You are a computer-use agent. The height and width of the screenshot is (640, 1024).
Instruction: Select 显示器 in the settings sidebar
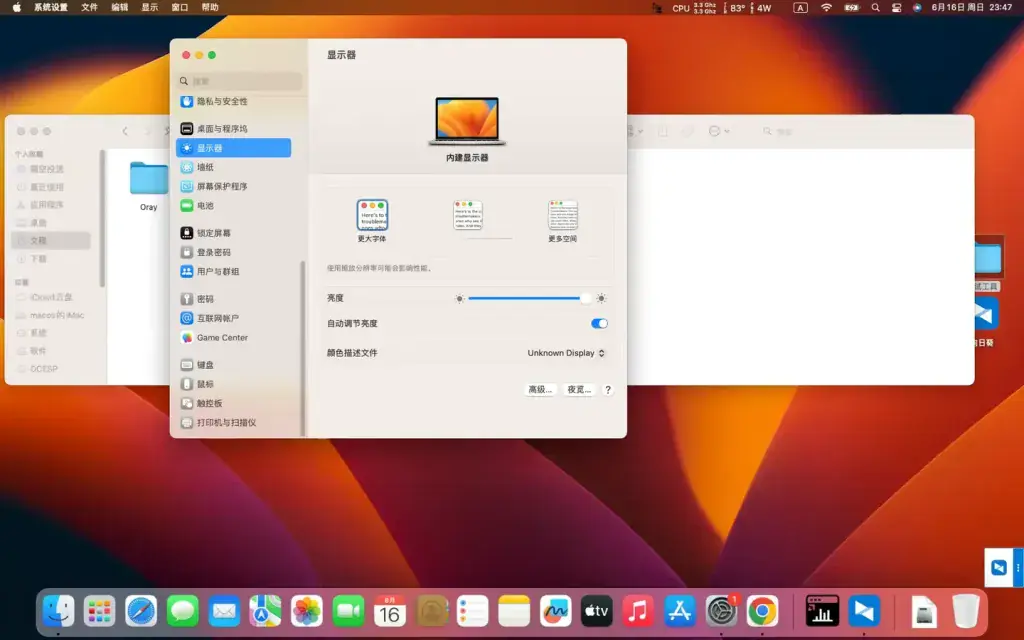tap(233, 148)
